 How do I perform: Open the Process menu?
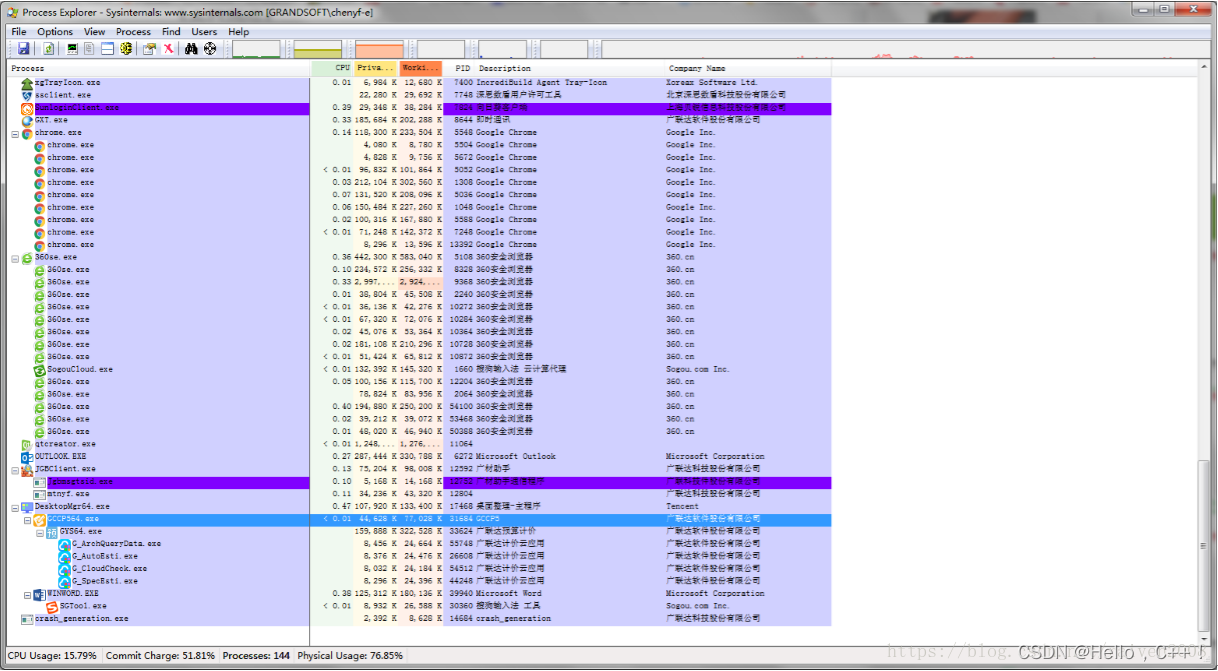[133, 32]
